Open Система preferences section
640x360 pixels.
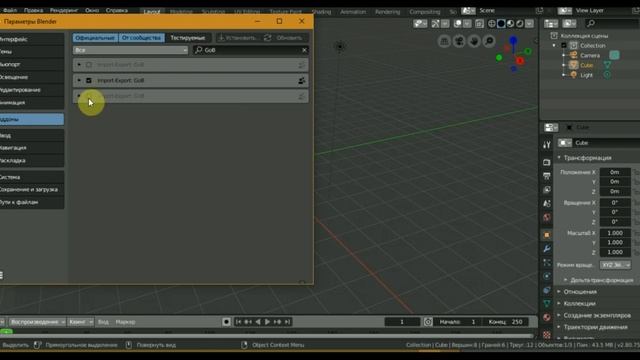[x=31, y=177]
